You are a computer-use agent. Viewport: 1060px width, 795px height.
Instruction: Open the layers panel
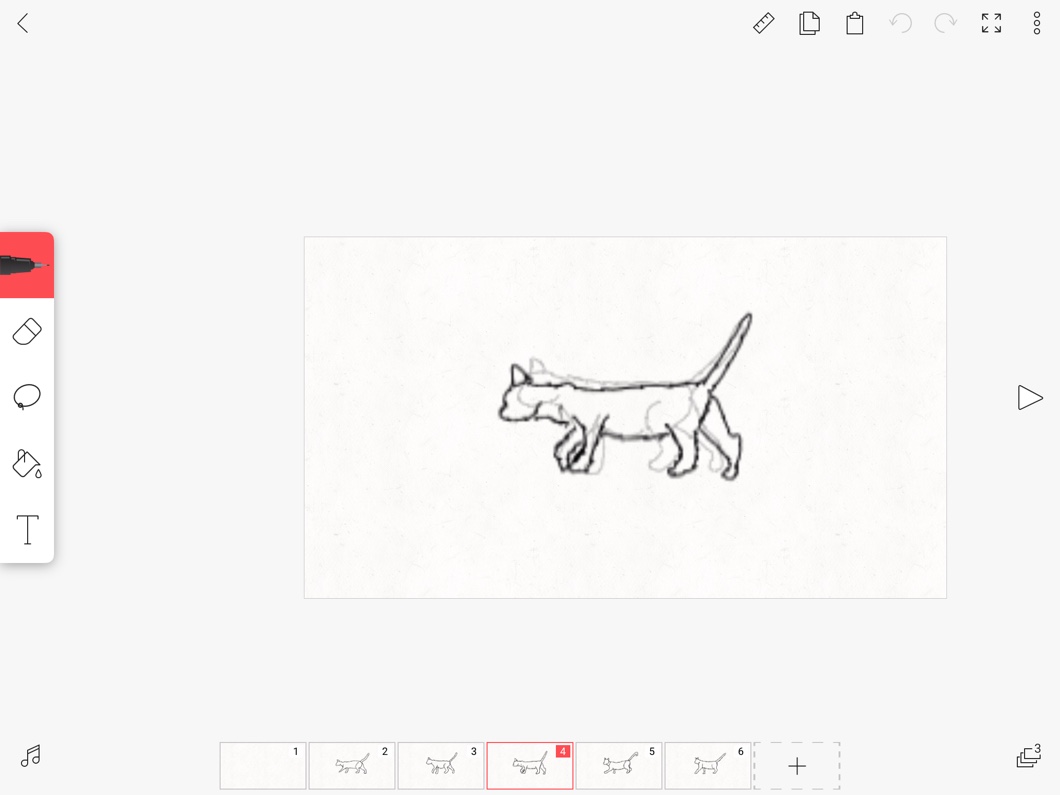point(1028,757)
